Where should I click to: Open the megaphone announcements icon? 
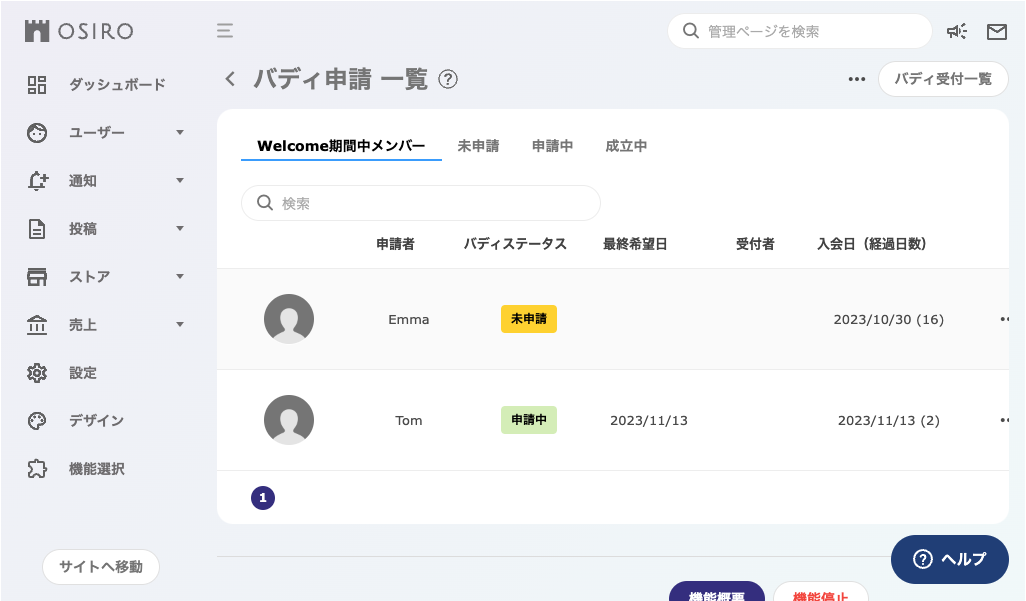[957, 31]
